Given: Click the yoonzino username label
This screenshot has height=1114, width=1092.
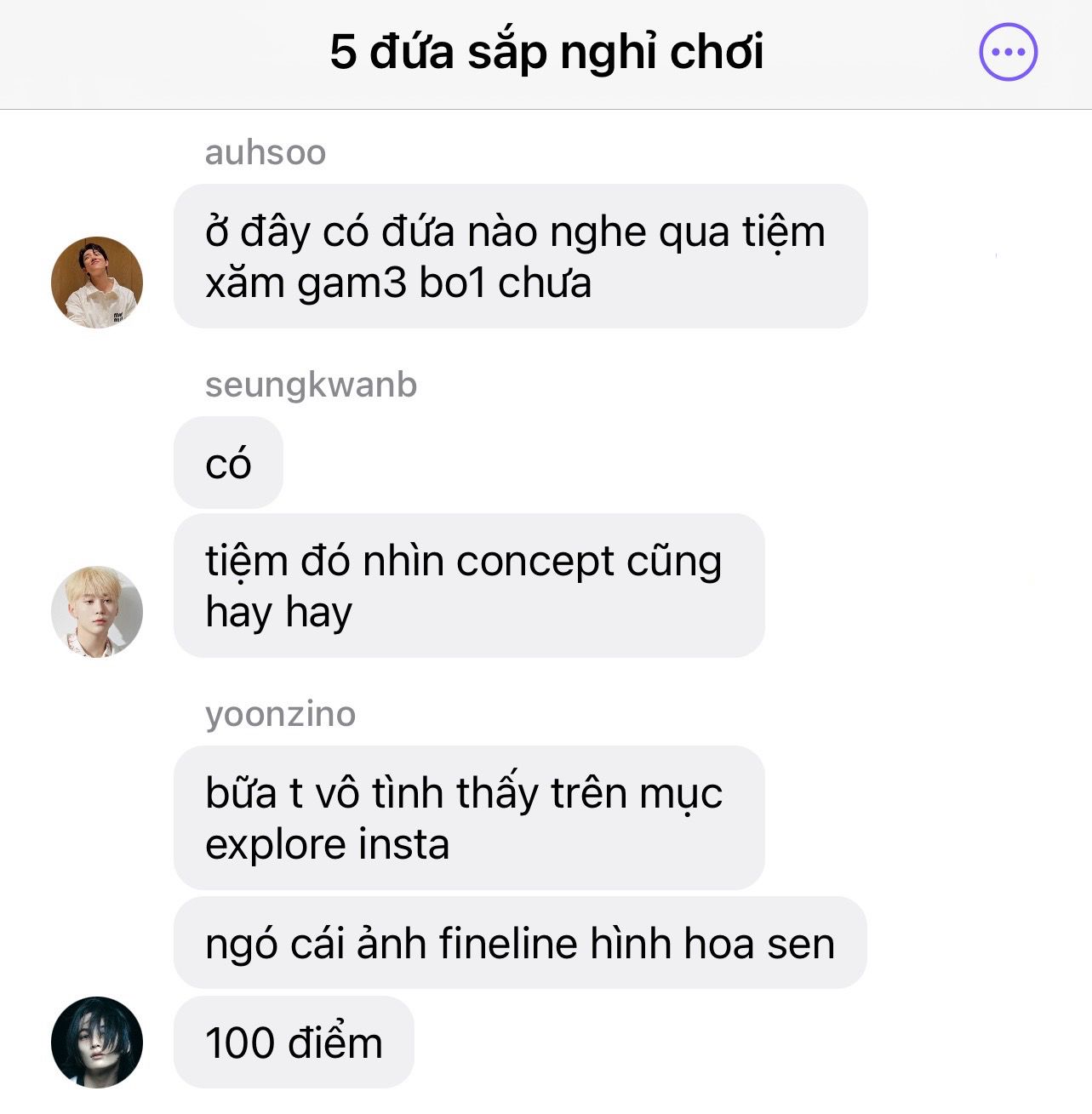Looking at the screenshot, I should click(x=280, y=714).
